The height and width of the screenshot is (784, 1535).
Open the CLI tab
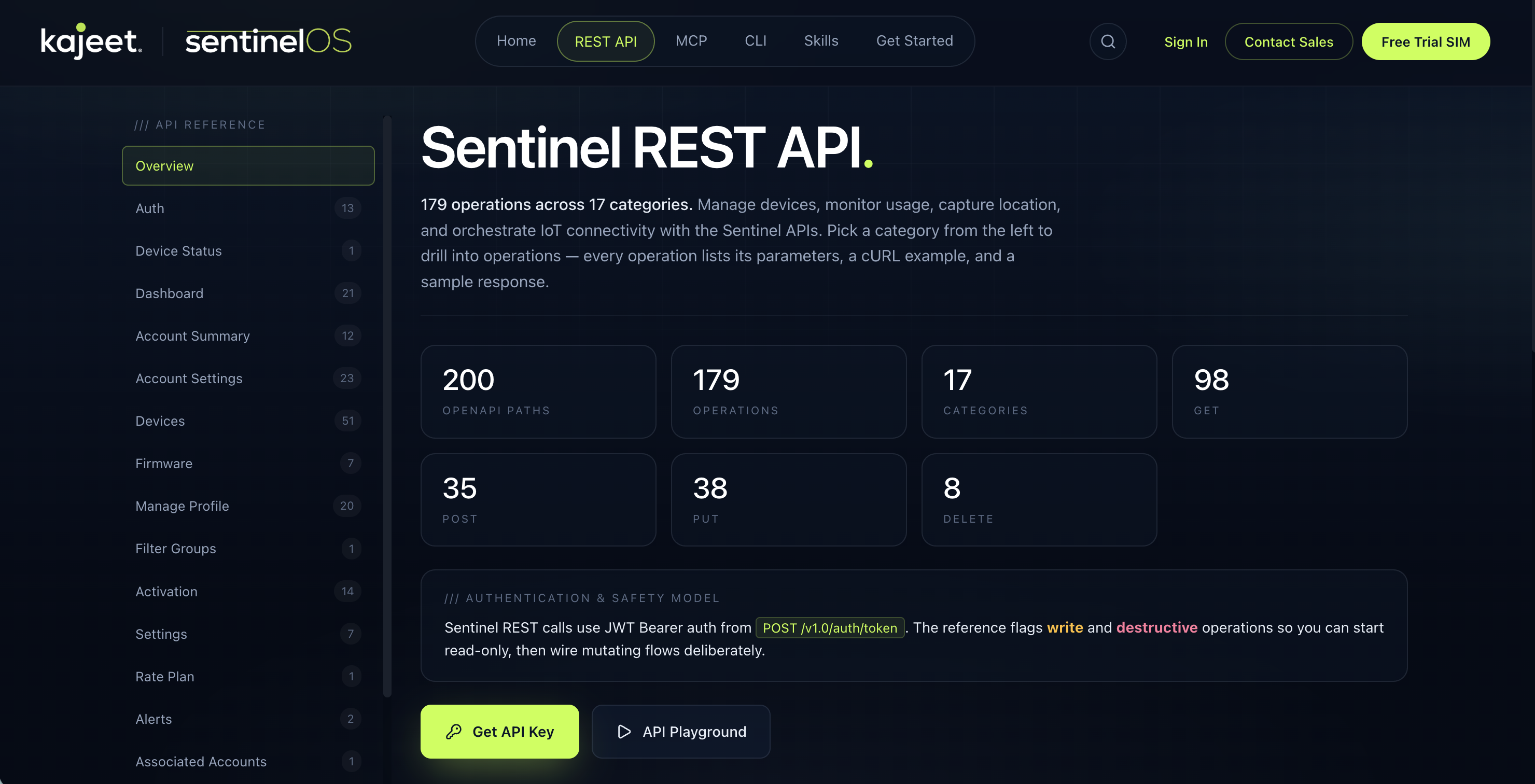pos(755,41)
